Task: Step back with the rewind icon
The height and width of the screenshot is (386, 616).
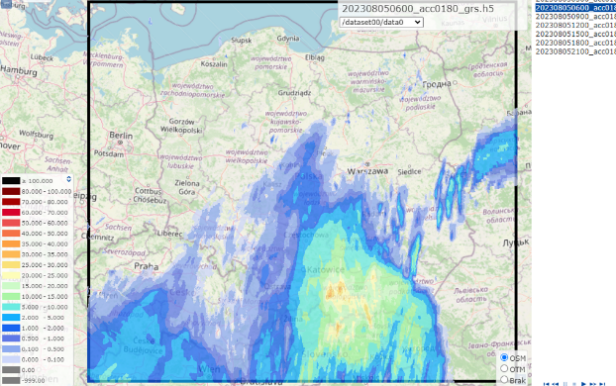Action: tap(555, 384)
